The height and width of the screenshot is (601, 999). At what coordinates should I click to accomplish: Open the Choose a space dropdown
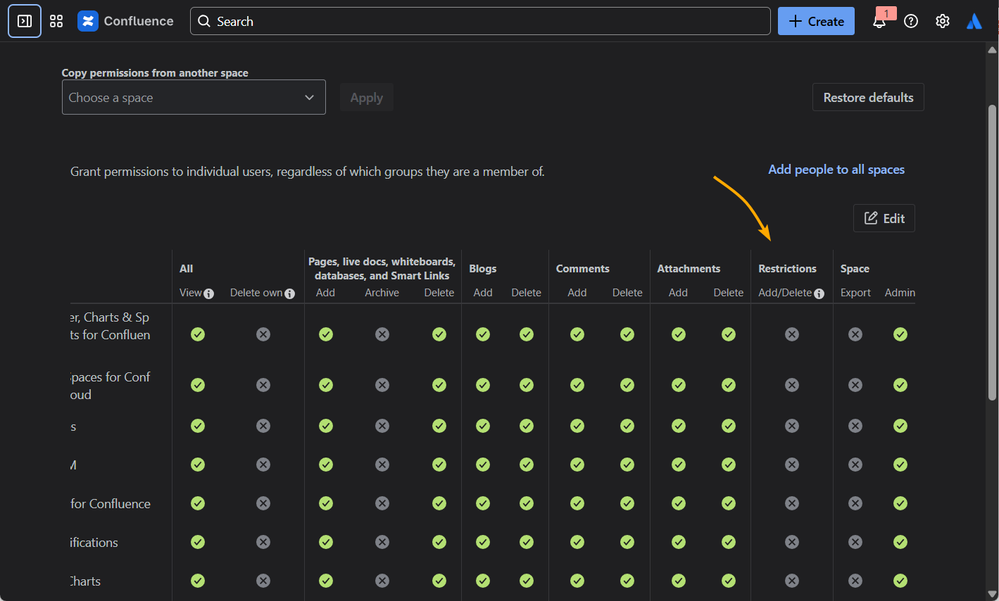pyautogui.click(x=193, y=98)
